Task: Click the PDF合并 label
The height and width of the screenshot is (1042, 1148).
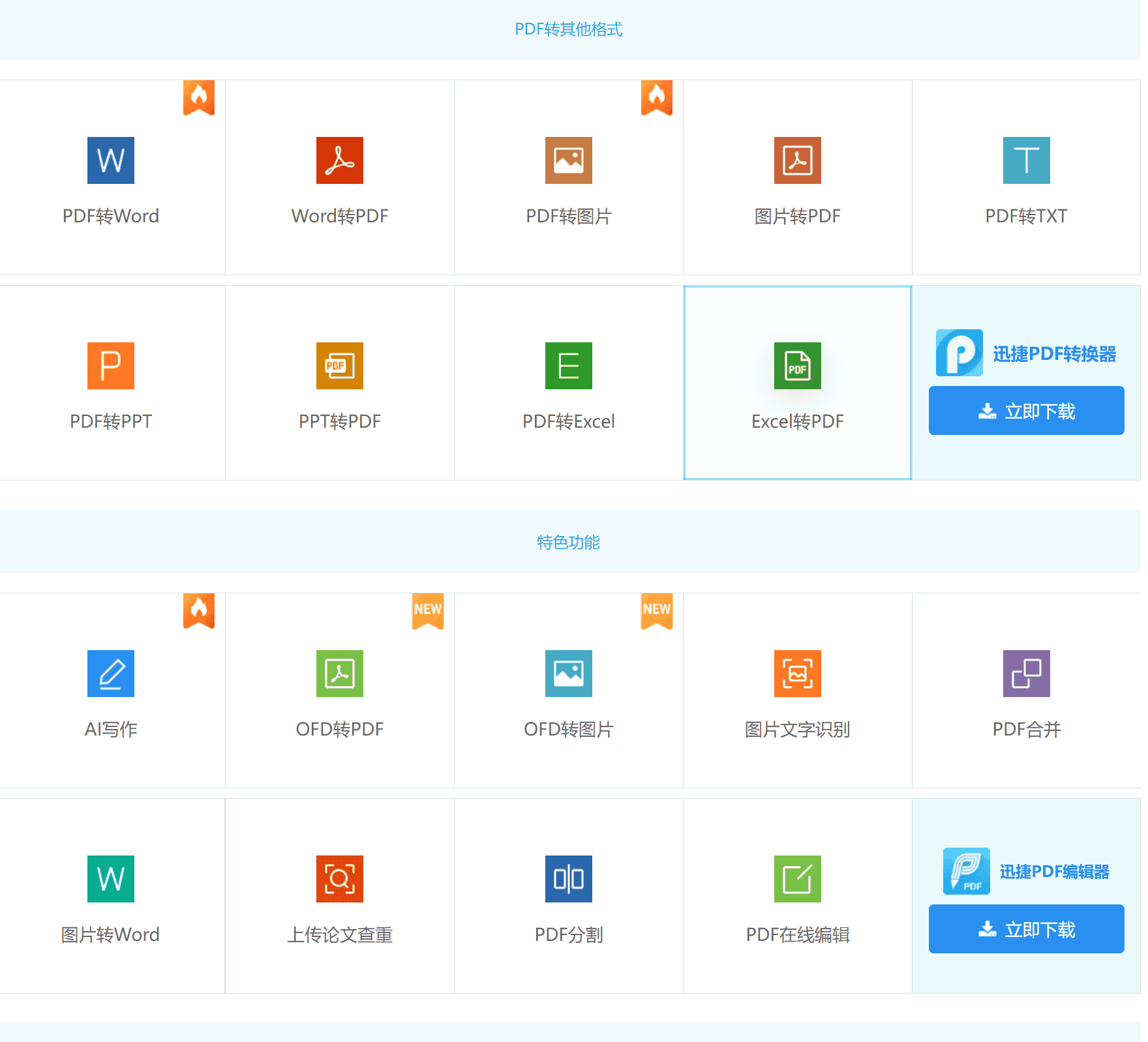Action: pyautogui.click(x=1027, y=729)
